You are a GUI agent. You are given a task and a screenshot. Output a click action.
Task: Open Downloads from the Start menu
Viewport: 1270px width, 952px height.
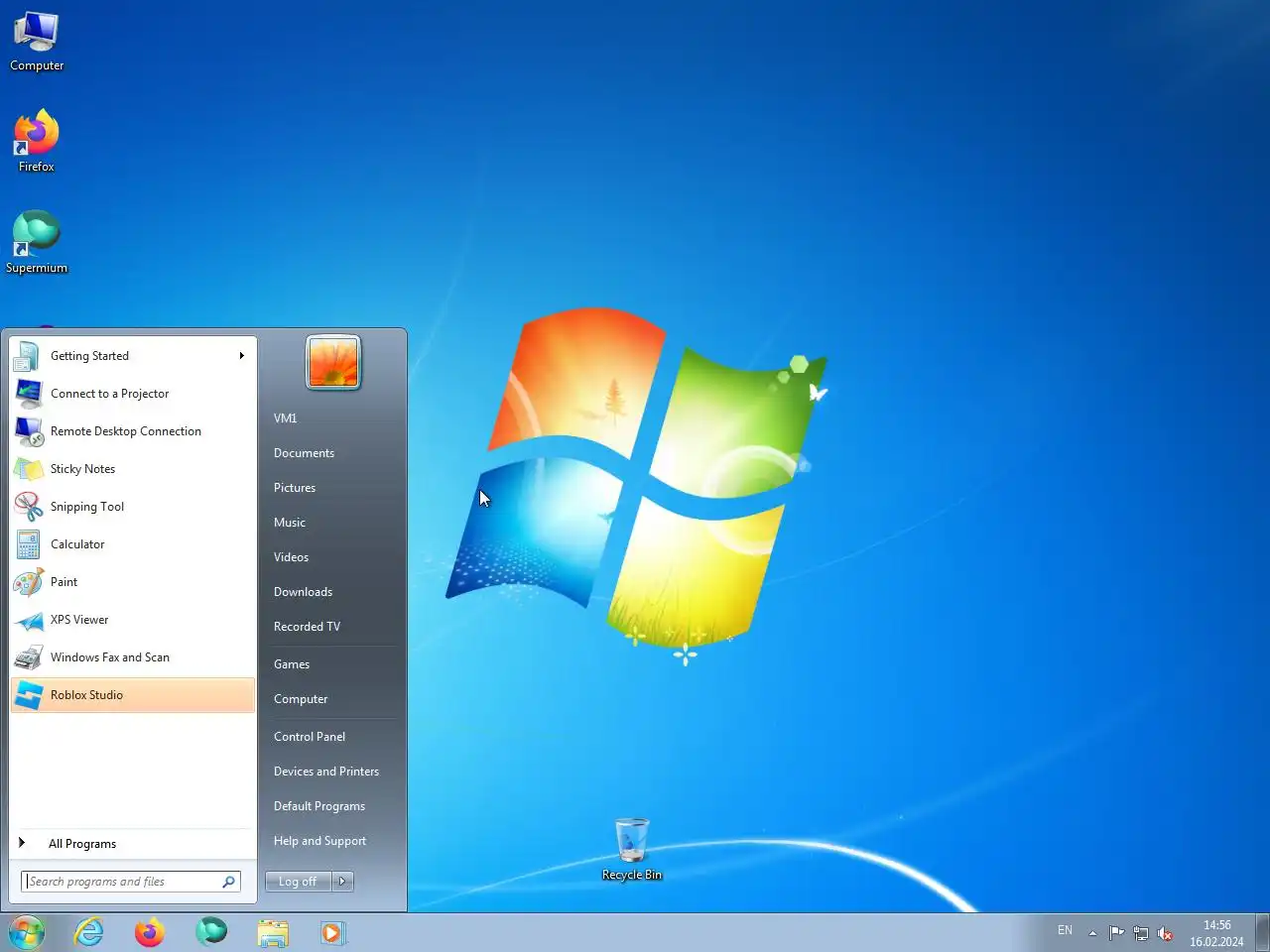point(303,592)
